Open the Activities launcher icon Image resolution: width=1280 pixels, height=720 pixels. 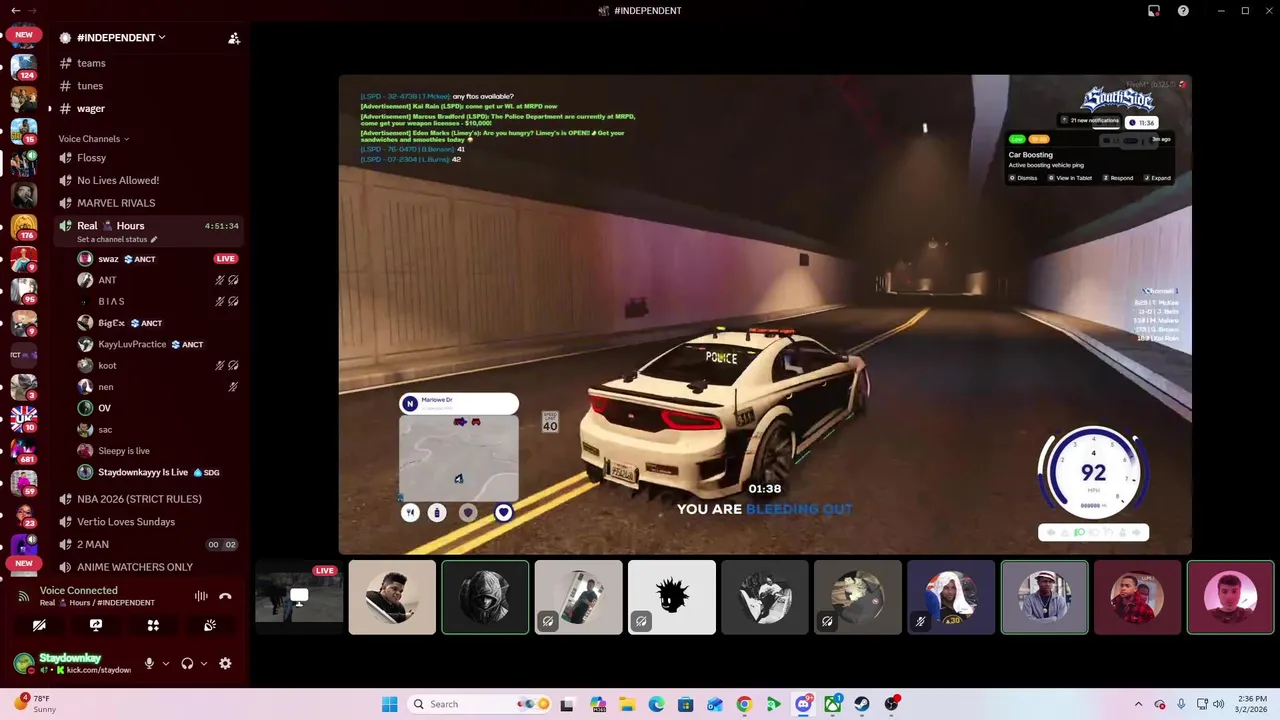[x=153, y=625]
